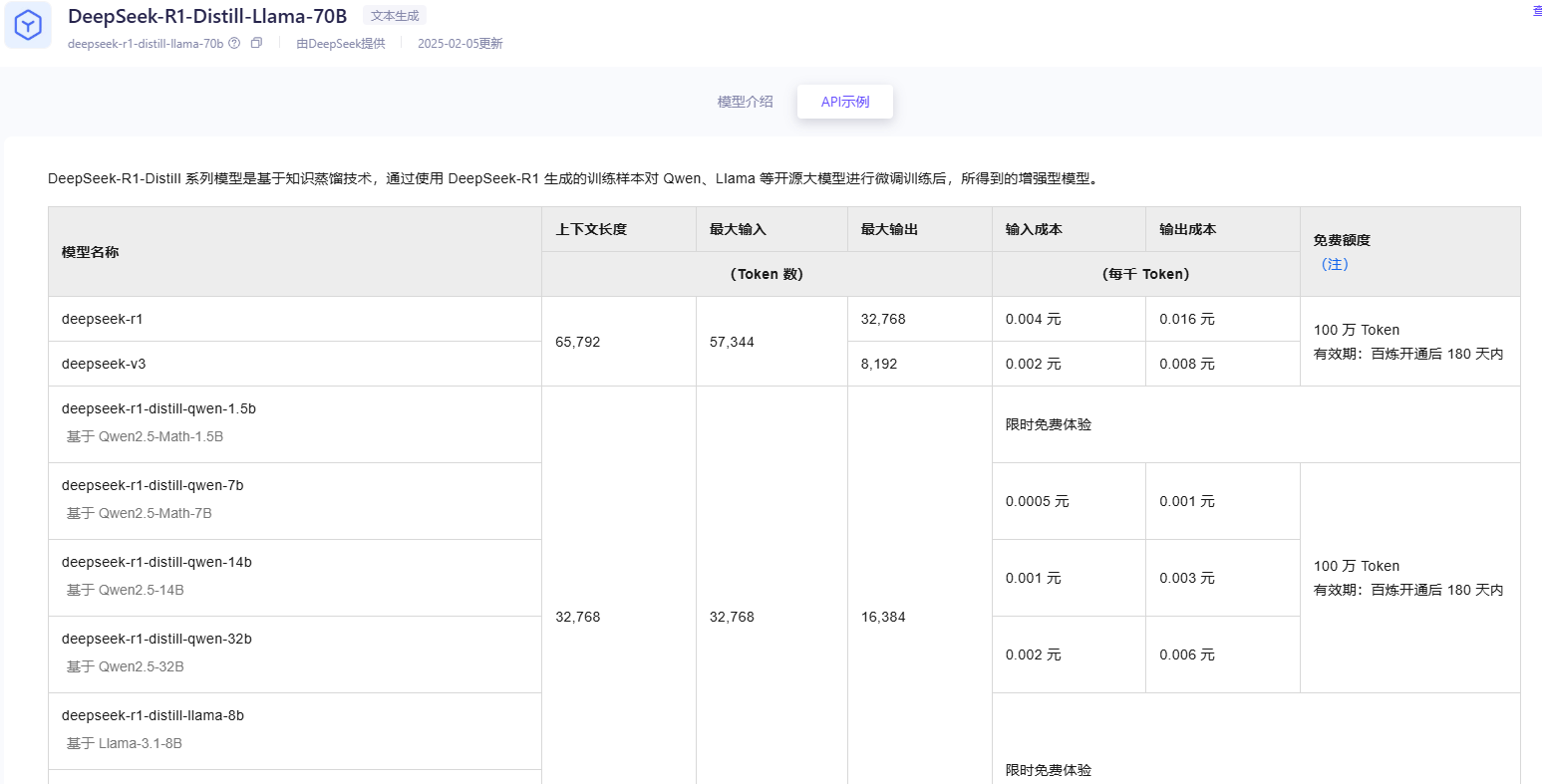The width and height of the screenshot is (1542, 784).
Task: Click the 文本生成 tag
Action: coord(395,16)
